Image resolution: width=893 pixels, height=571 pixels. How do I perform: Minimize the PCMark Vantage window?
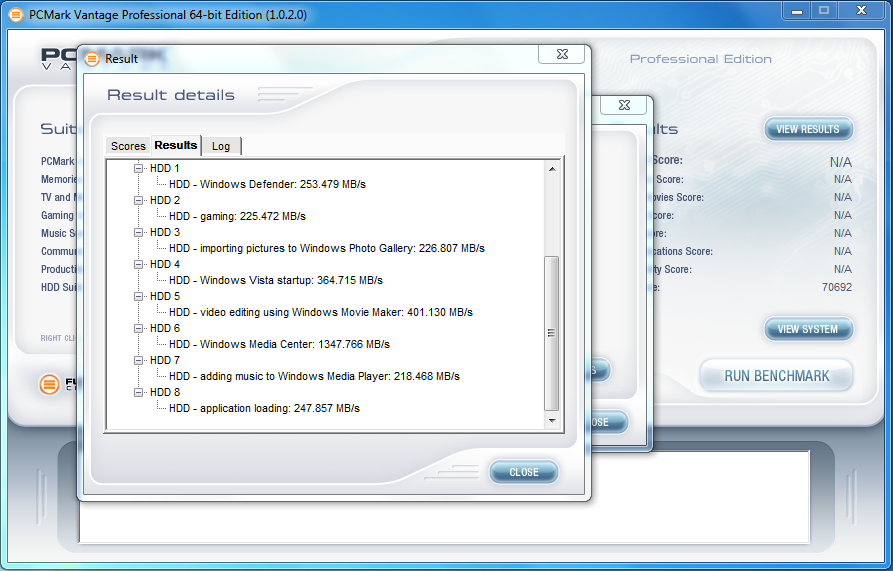[x=797, y=11]
